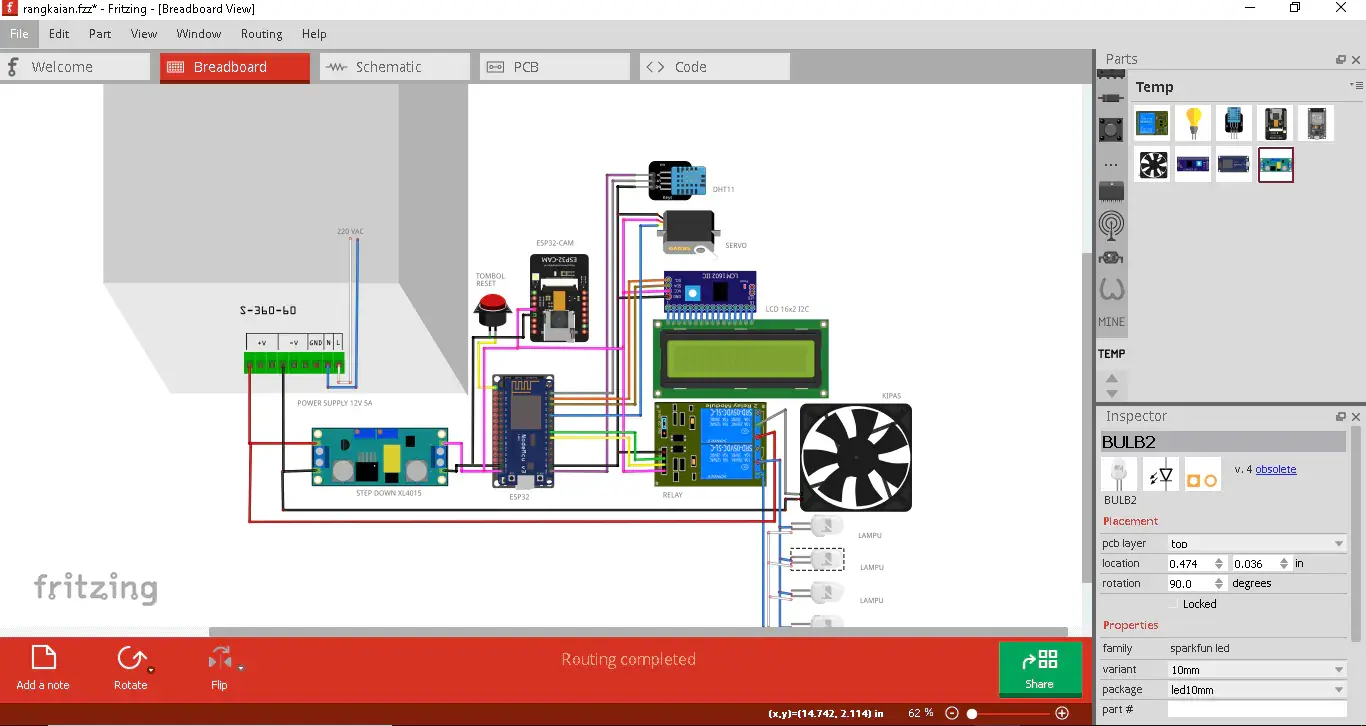The height and width of the screenshot is (726, 1366).
Task: Click the Rotate tool icon
Action: pos(130,658)
